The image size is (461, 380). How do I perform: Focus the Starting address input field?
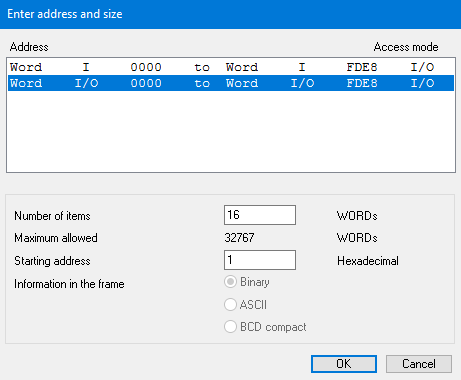click(260, 260)
